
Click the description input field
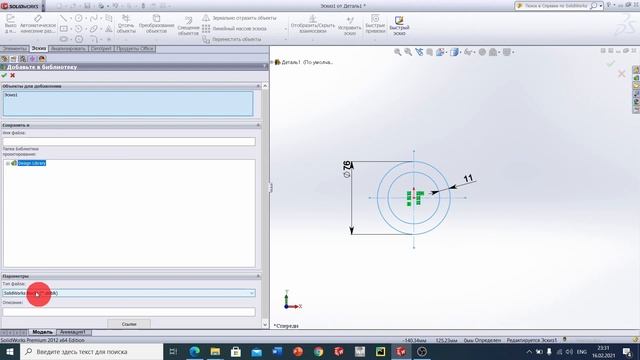[x=129, y=312]
